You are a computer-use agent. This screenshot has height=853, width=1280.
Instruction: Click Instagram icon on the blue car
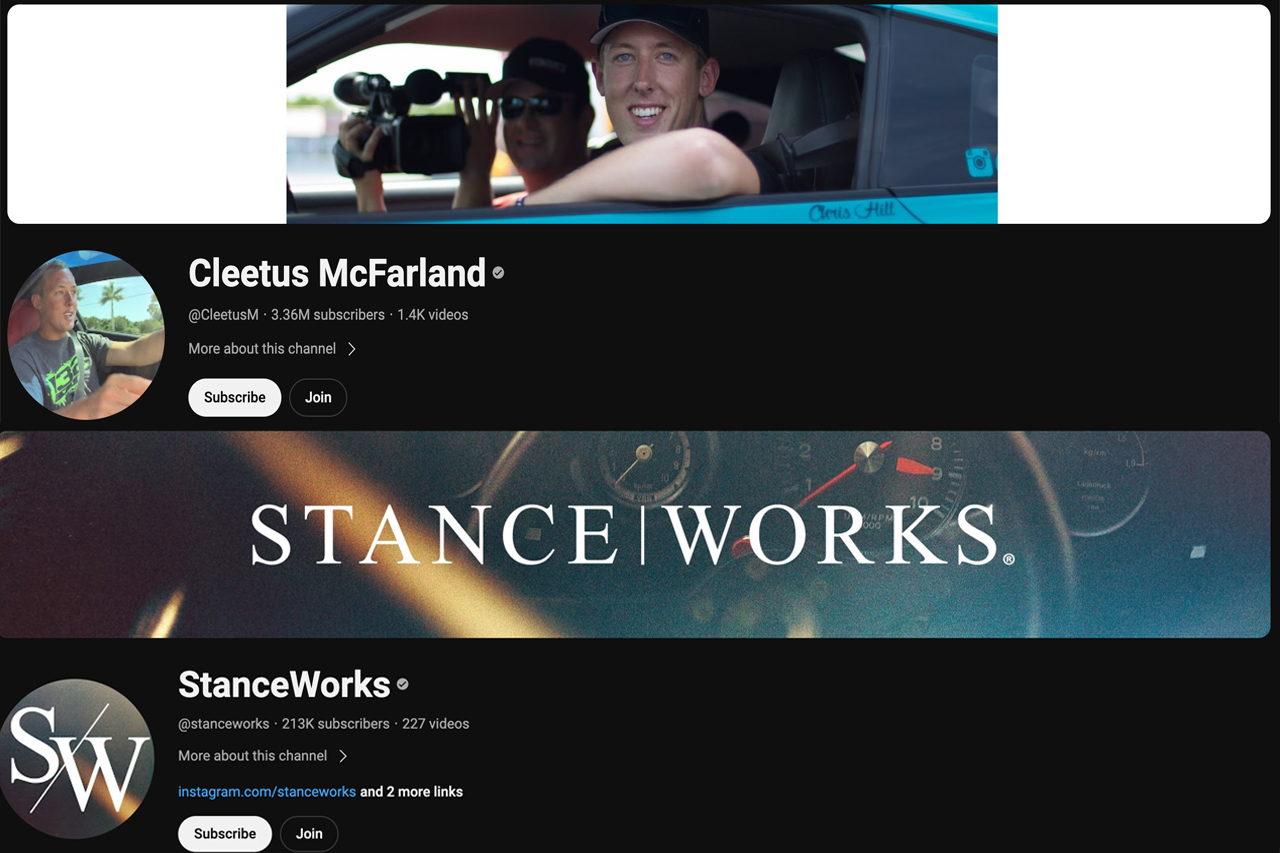point(979,162)
